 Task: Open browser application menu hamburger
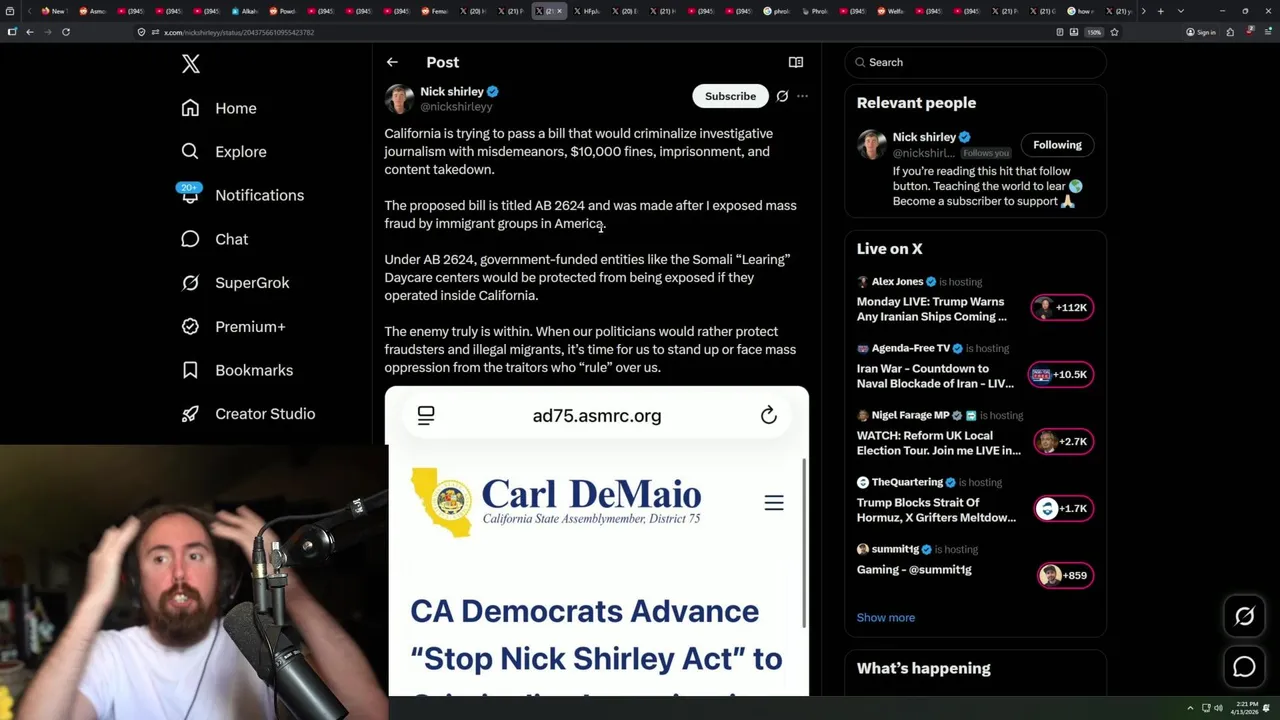(1266, 32)
